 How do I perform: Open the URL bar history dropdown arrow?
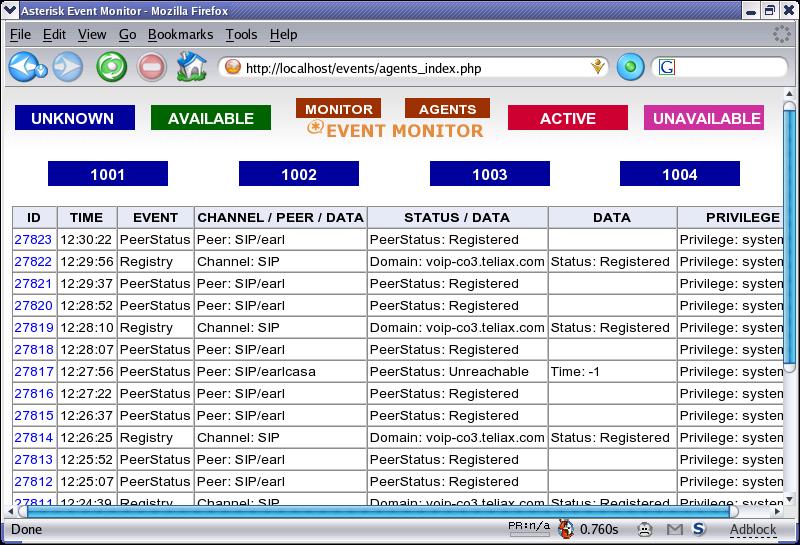(598, 67)
